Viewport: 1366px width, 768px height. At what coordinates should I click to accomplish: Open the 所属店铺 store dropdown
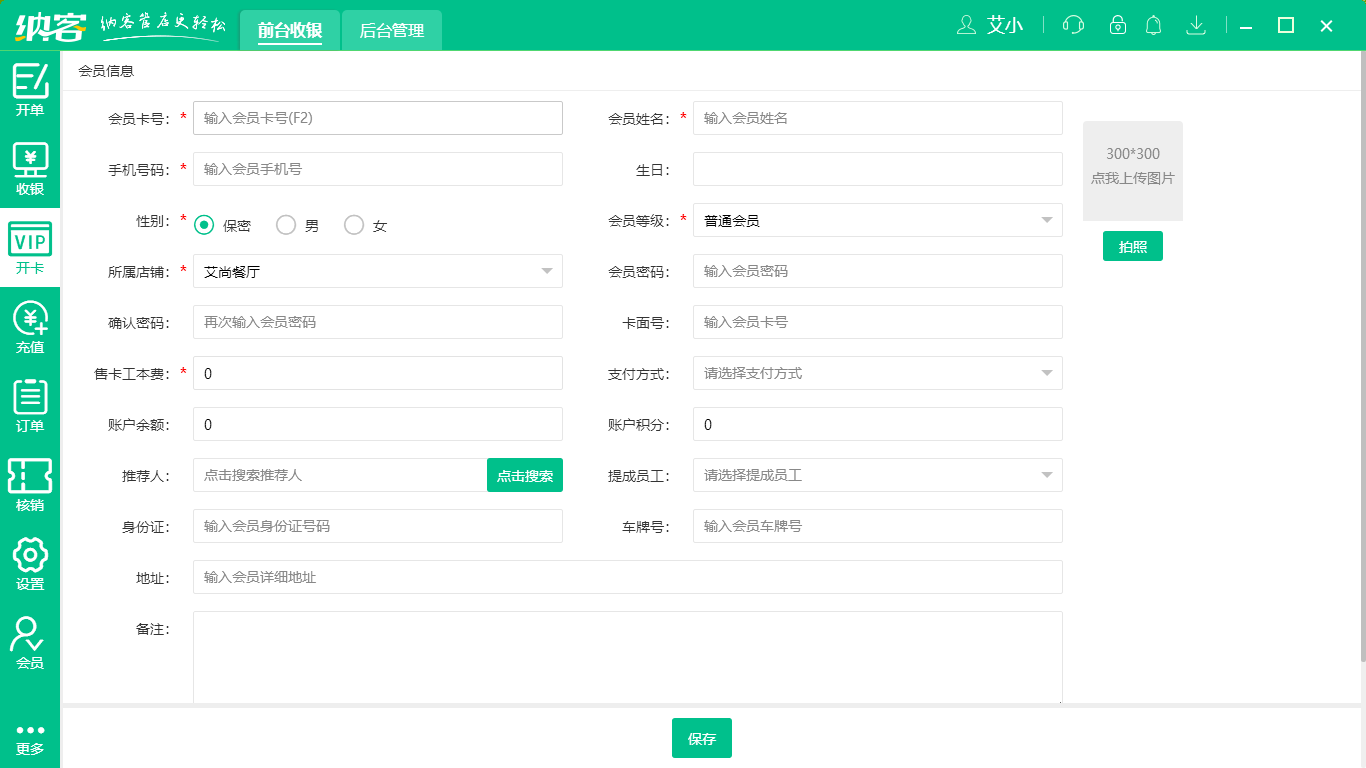tap(547, 270)
